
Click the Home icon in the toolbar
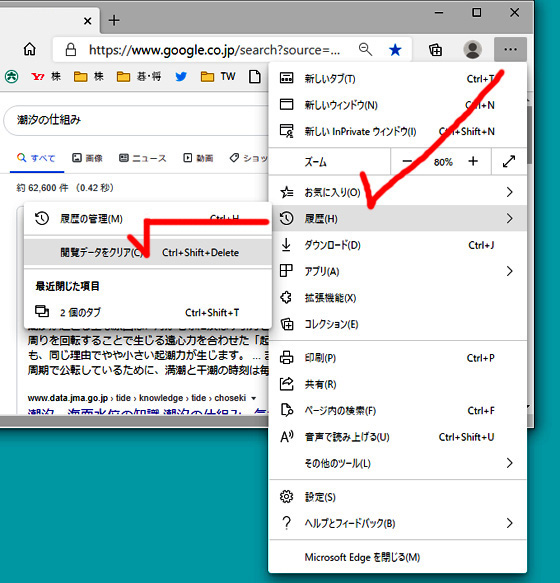(x=30, y=49)
